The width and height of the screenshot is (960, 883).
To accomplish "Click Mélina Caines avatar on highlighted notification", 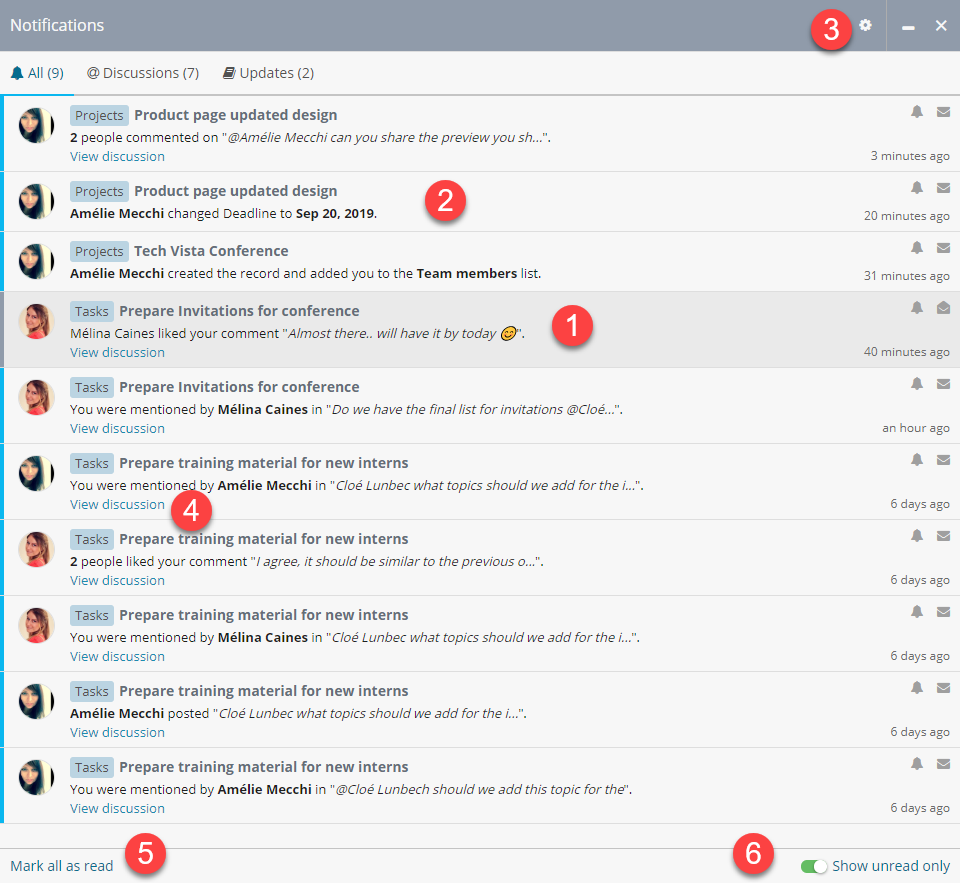I will (x=36, y=321).
